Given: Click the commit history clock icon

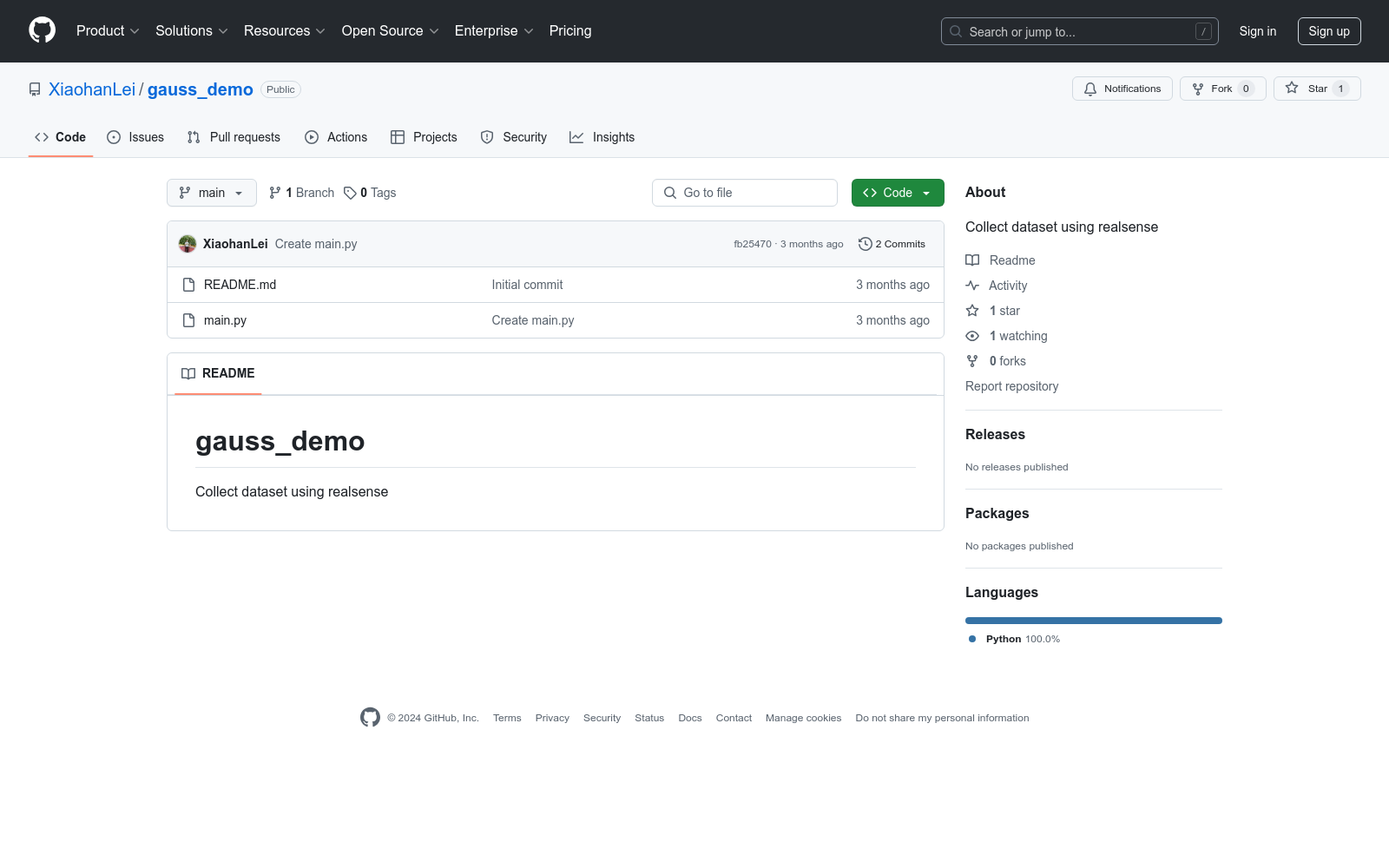Looking at the screenshot, I should coord(865,244).
